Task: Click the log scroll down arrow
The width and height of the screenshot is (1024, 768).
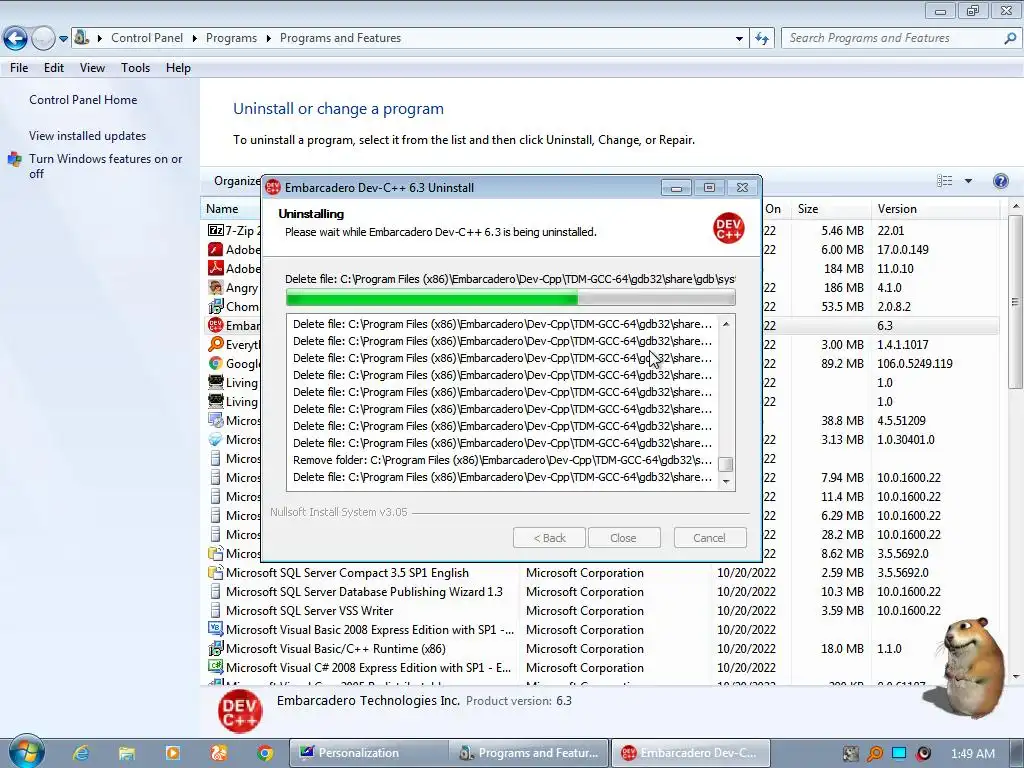Action: (x=726, y=481)
